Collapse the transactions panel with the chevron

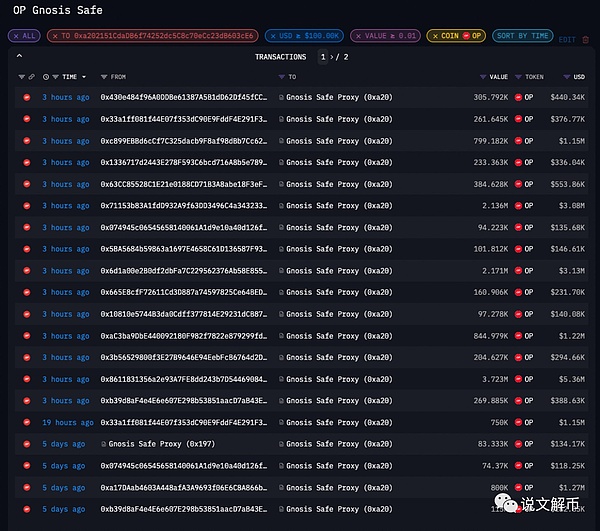pyautogui.click(x=20, y=56)
